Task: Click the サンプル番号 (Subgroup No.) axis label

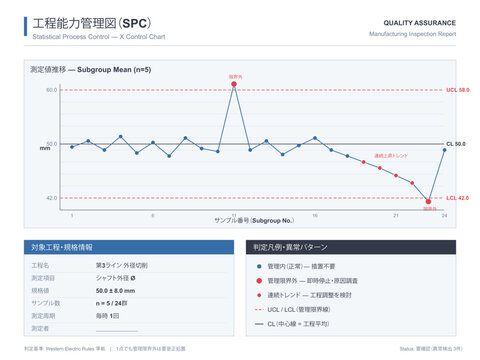Action: point(254,220)
